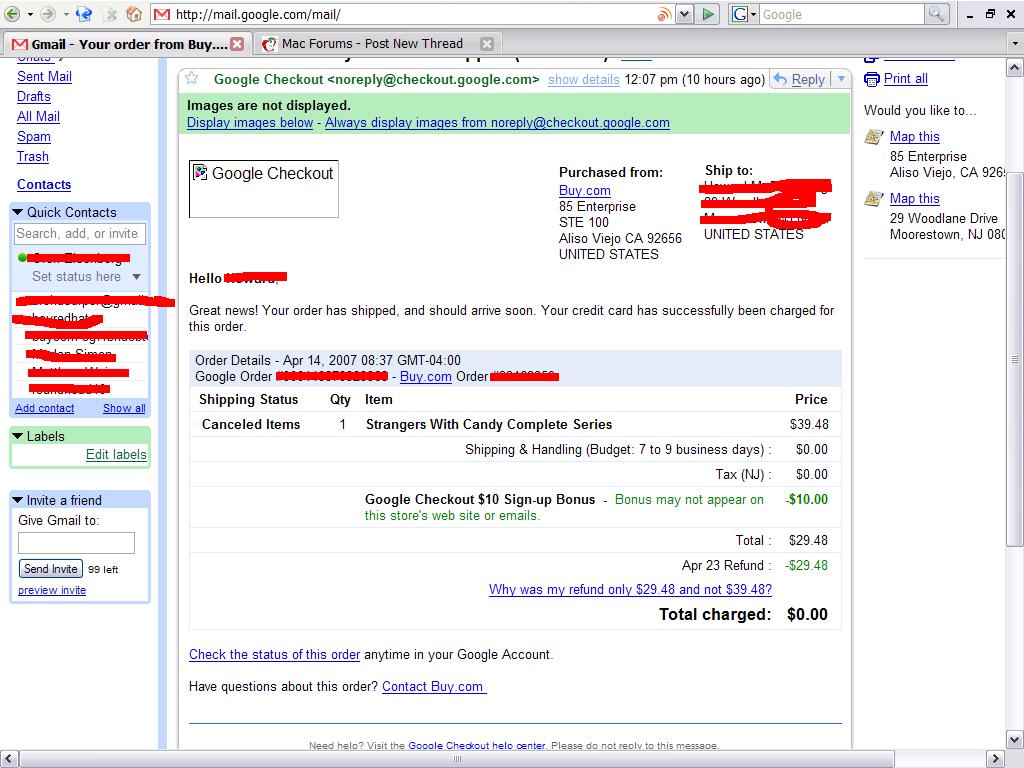This screenshot has height=768, width=1024.
Task: Click the browser Forward arrow icon
Action: click(47, 14)
